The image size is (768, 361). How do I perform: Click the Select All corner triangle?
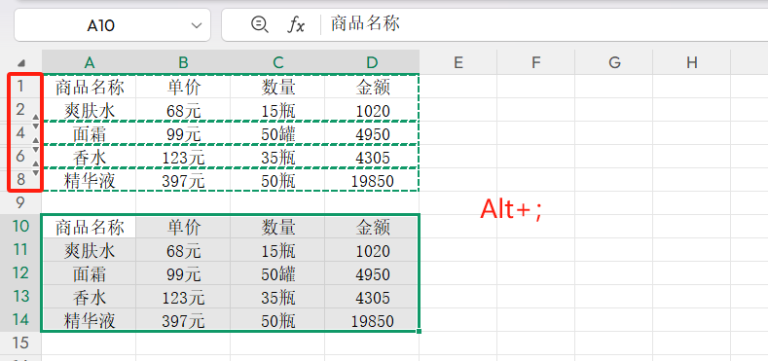click(x=21, y=63)
